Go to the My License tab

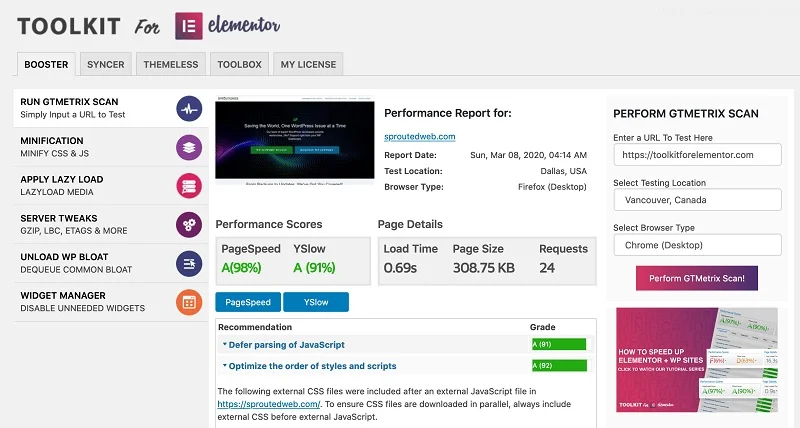tap(308, 64)
